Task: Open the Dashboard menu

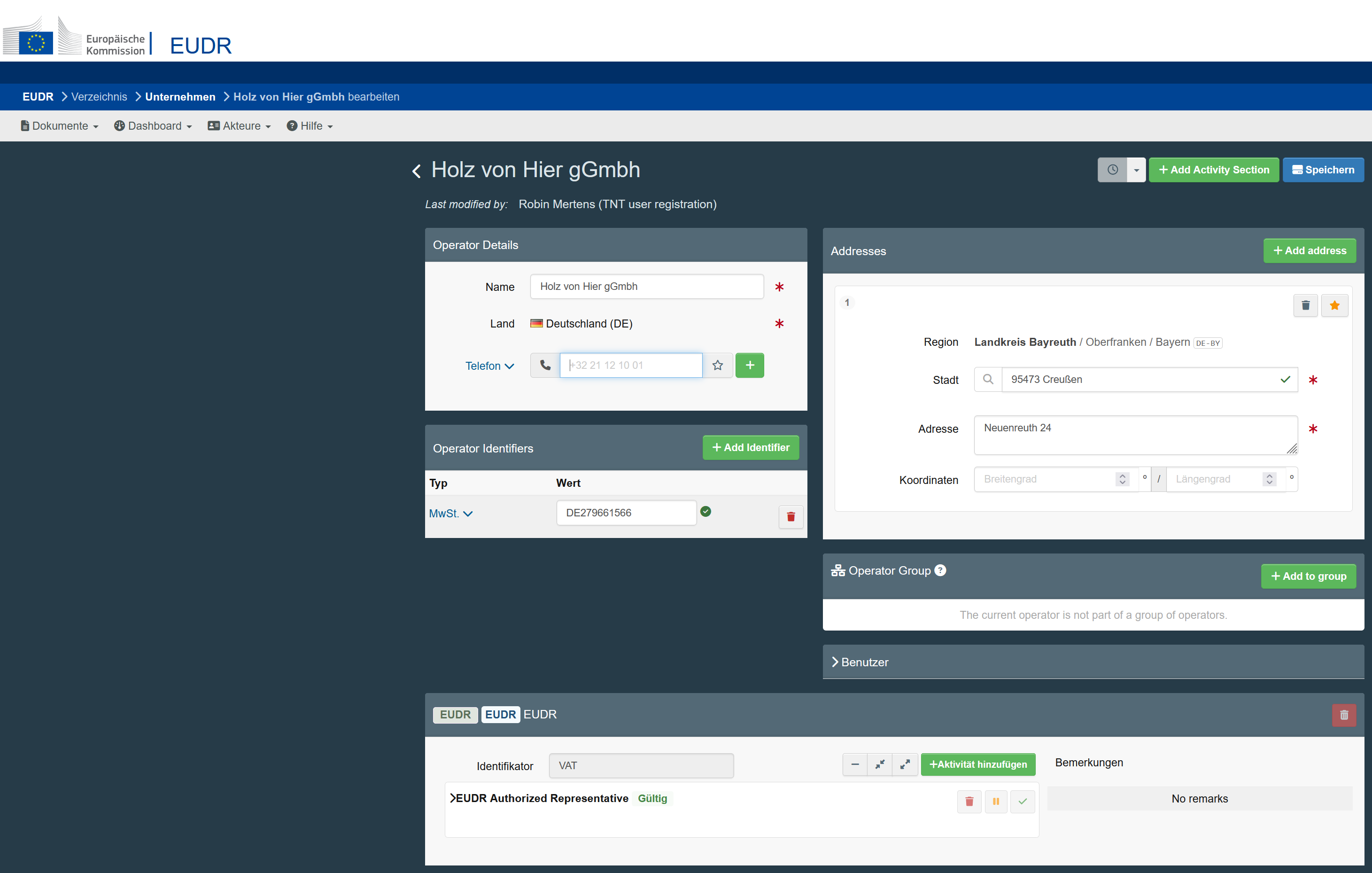Action: pyautogui.click(x=153, y=126)
